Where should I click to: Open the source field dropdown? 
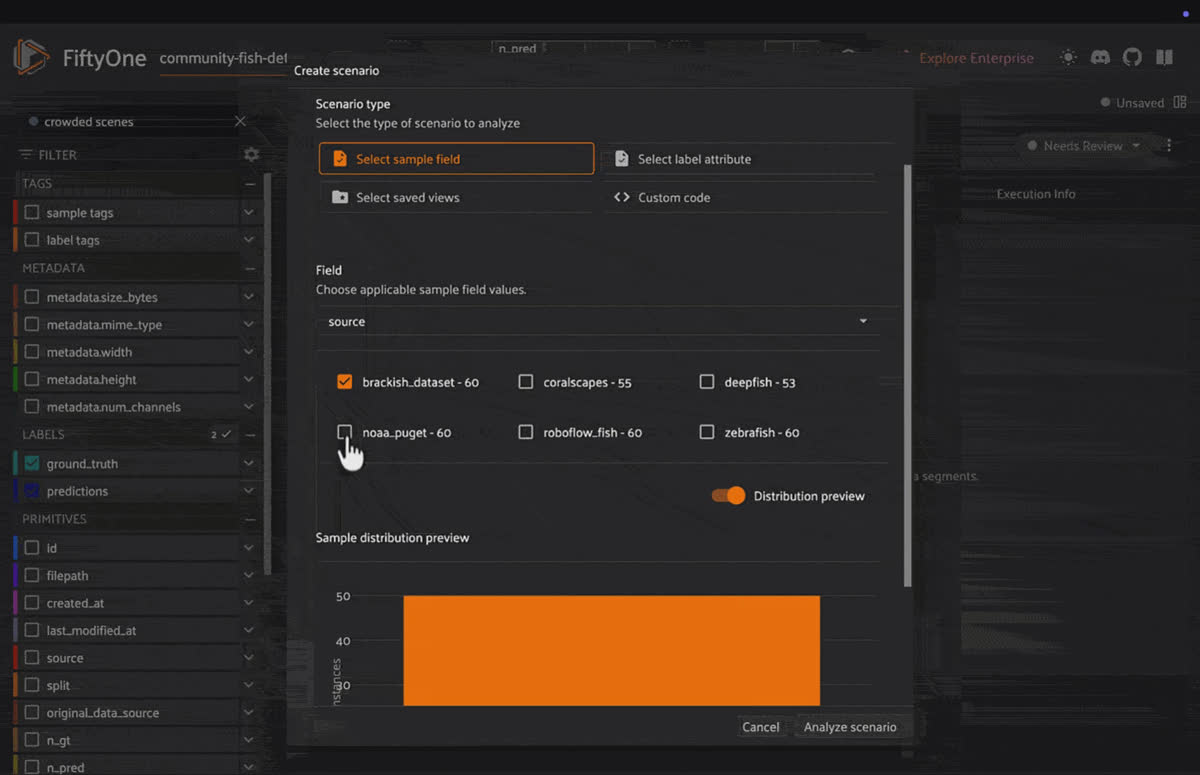tap(598, 322)
